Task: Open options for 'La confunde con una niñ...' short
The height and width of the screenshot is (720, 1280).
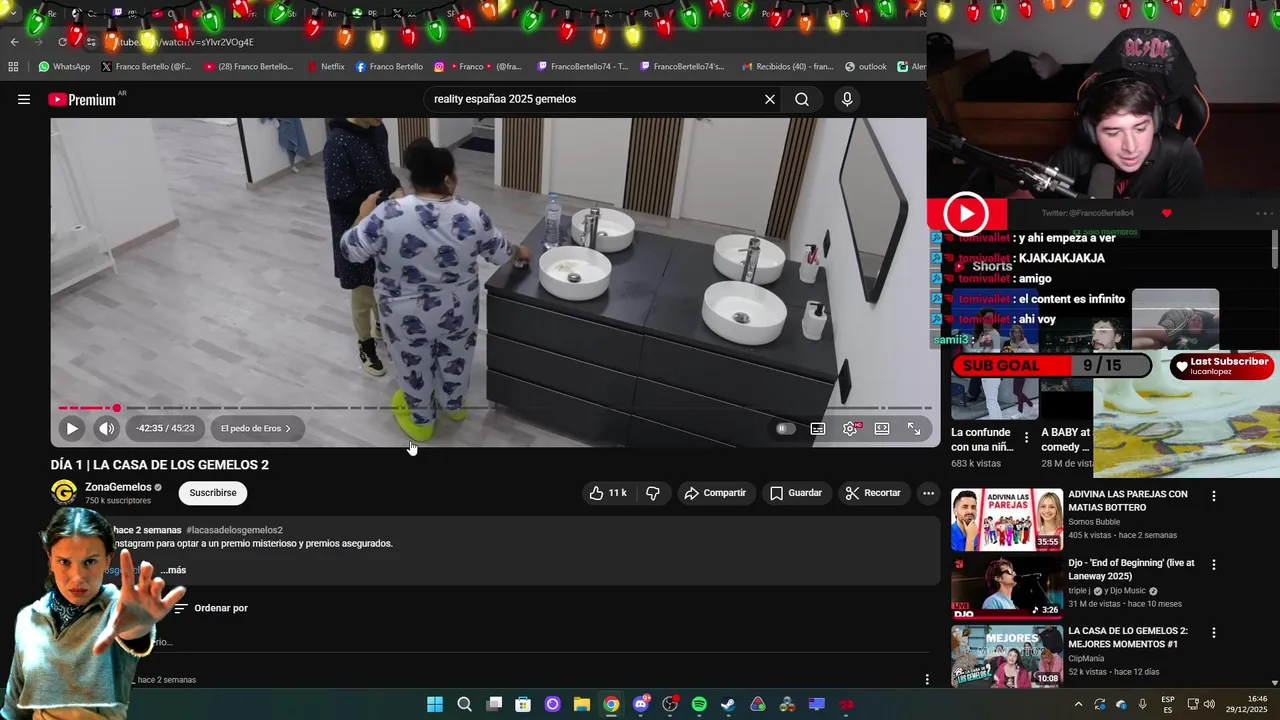Action: click(1026, 437)
